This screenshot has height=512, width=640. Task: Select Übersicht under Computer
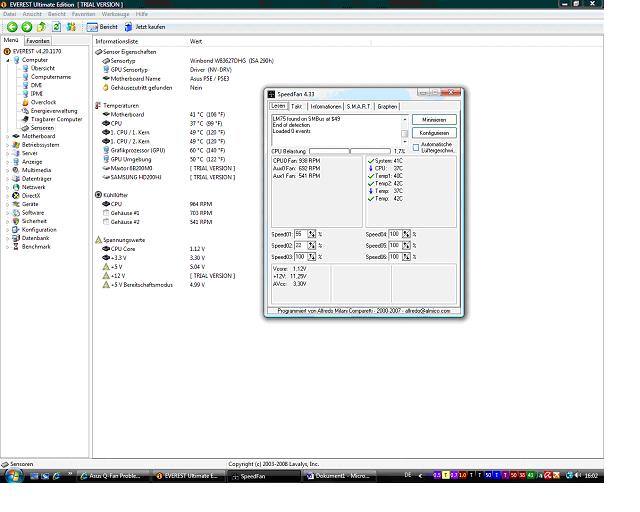[x=42, y=68]
